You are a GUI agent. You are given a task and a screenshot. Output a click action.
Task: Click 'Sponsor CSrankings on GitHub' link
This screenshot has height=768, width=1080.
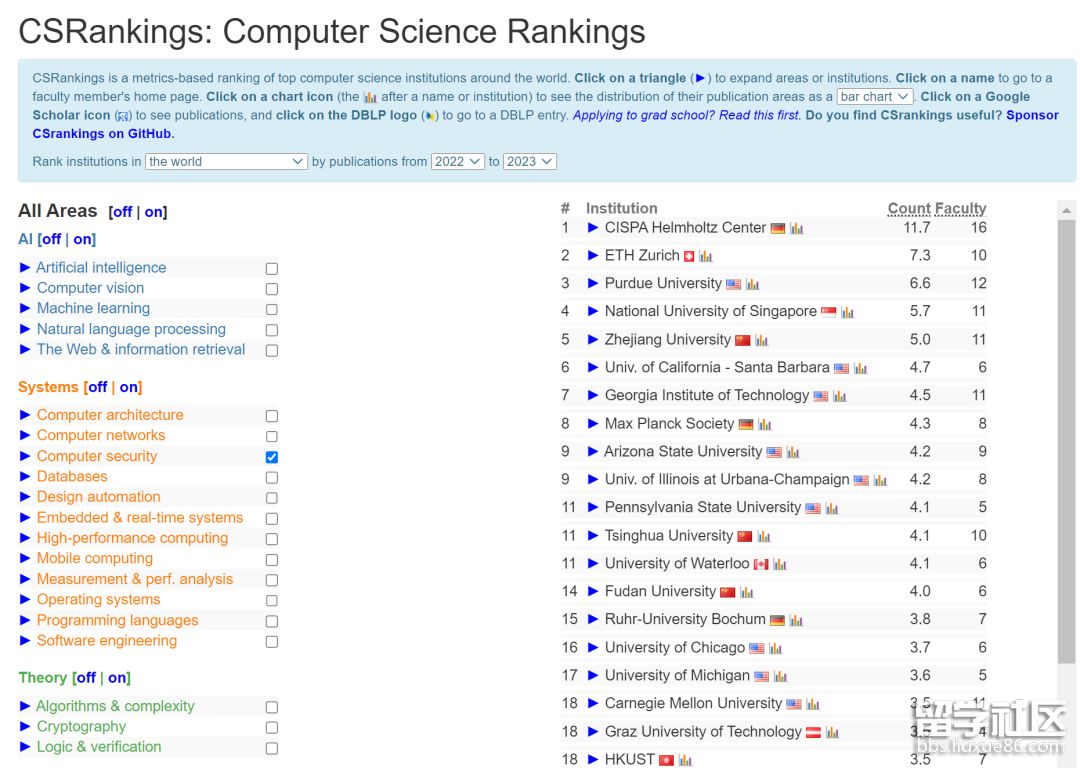coord(546,125)
